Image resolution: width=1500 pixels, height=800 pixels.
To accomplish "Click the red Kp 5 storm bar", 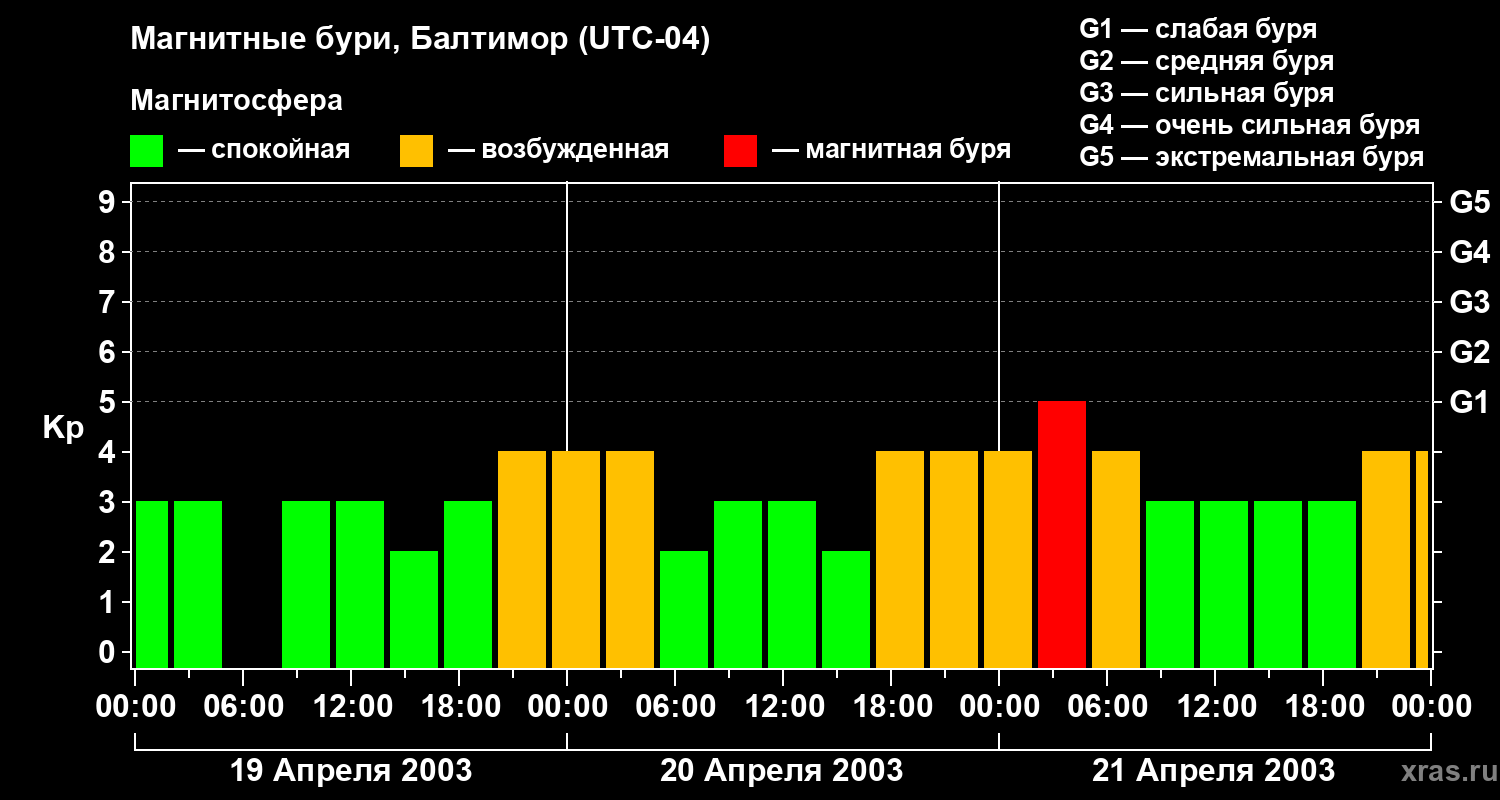I will click(1062, 534).
